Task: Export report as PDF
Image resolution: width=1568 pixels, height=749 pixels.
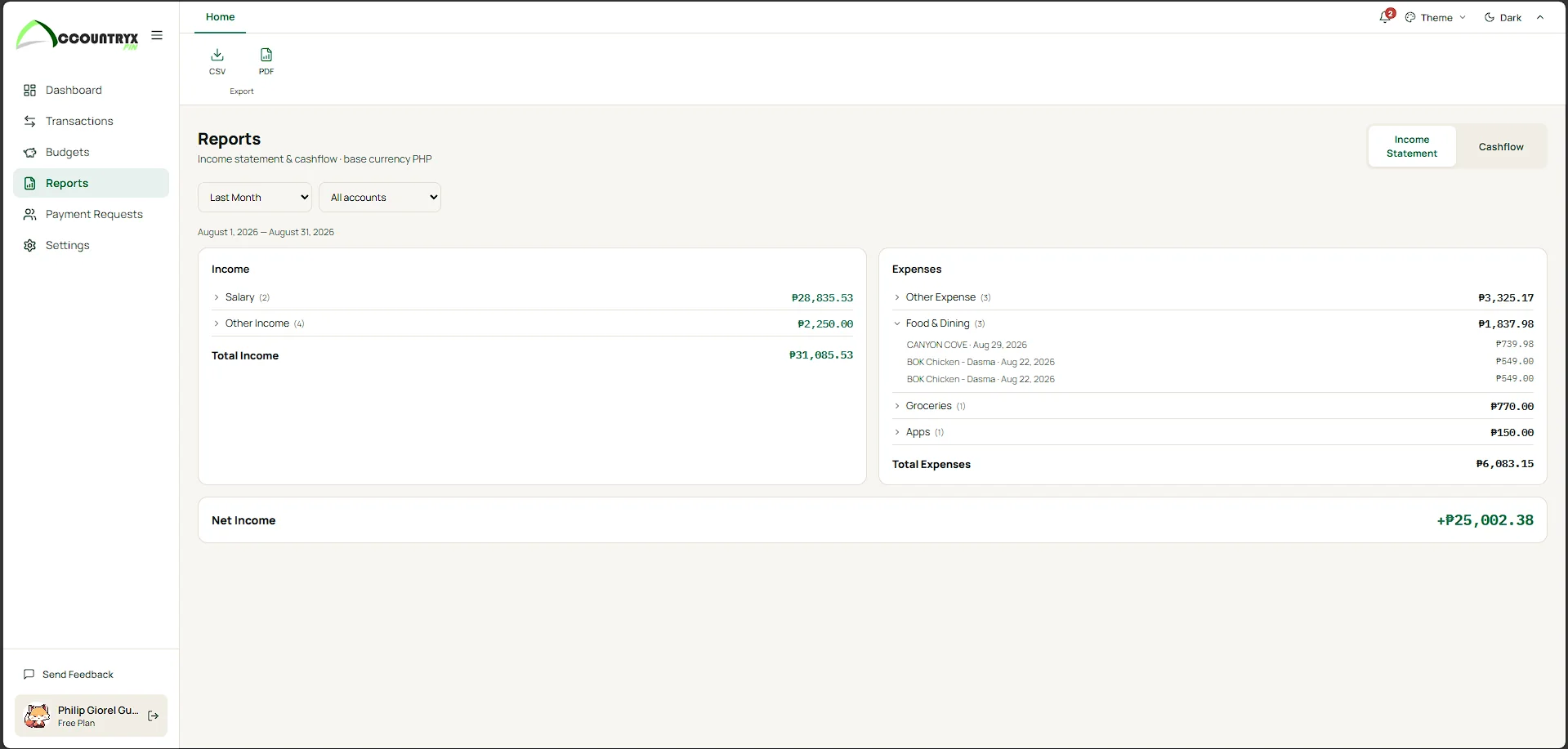Action: coord(266,61)
